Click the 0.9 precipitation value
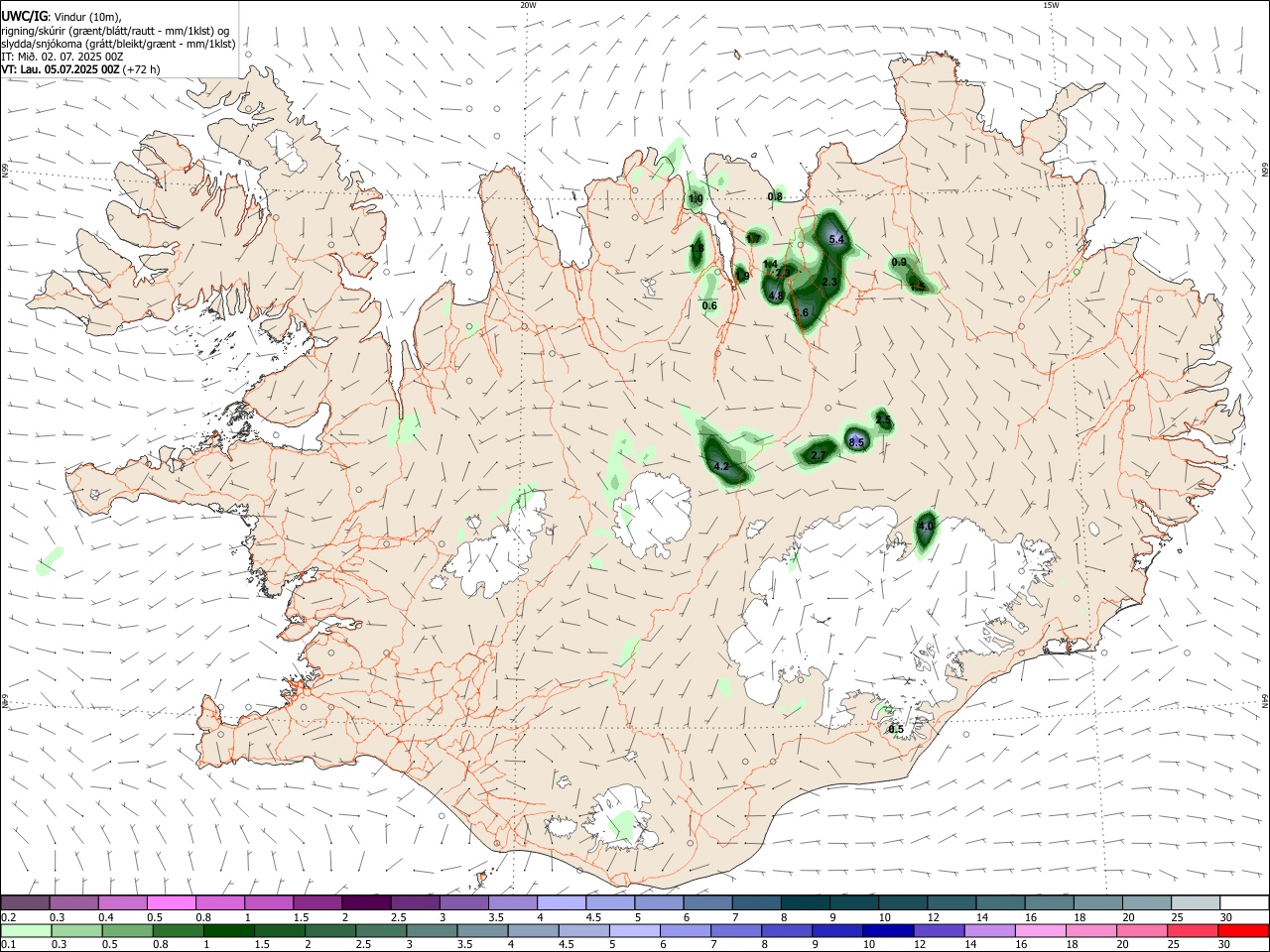The image size is (1270, 952). (899, 262)
